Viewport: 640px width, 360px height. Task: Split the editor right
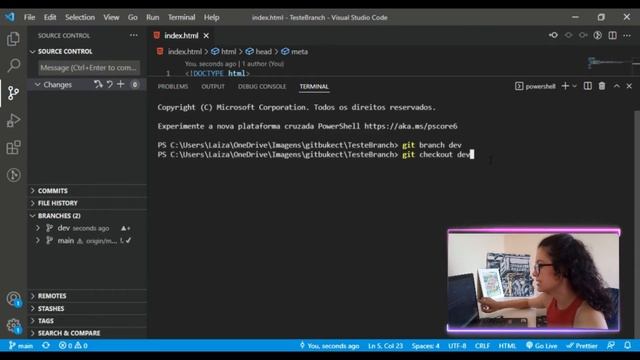pyautogui.click(x=612, y=36)
